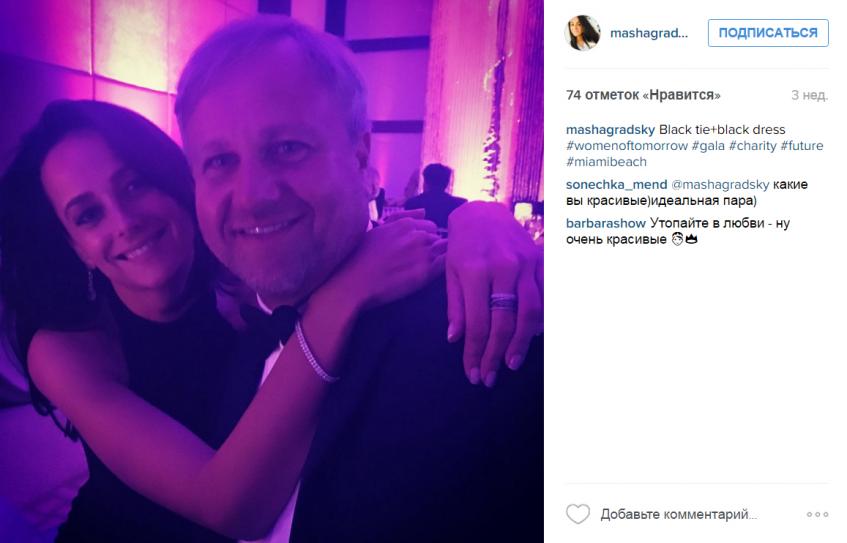
Task: Click mashagradsky username in the caption
Action: pyautogui.click(x=610, y=130)
